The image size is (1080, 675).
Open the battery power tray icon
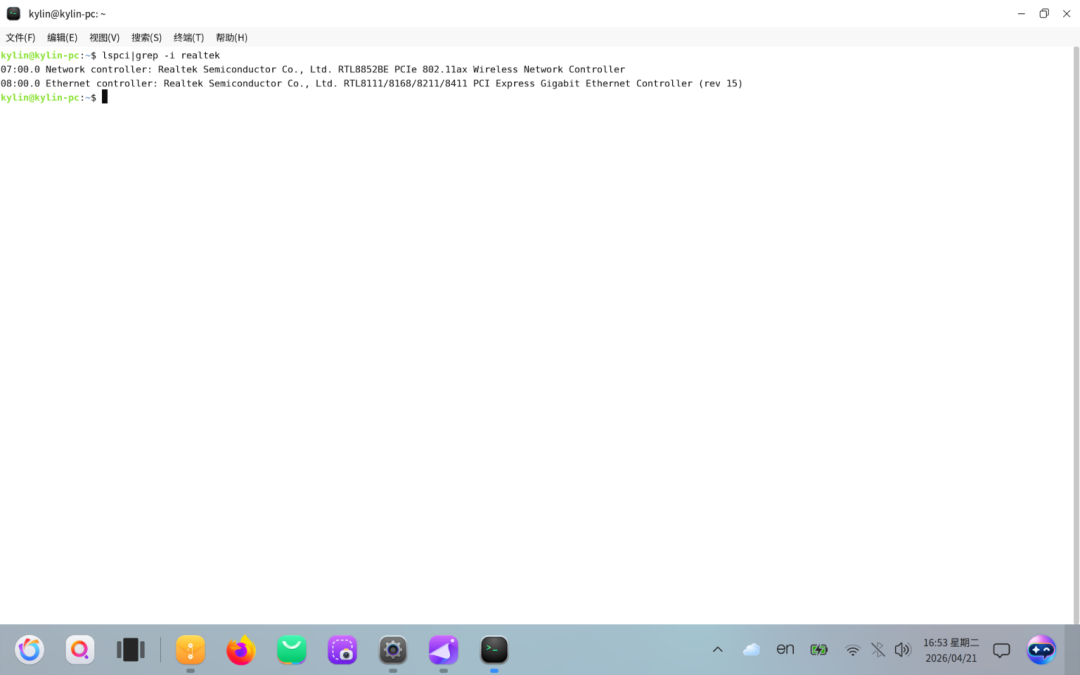coord(819,650)
